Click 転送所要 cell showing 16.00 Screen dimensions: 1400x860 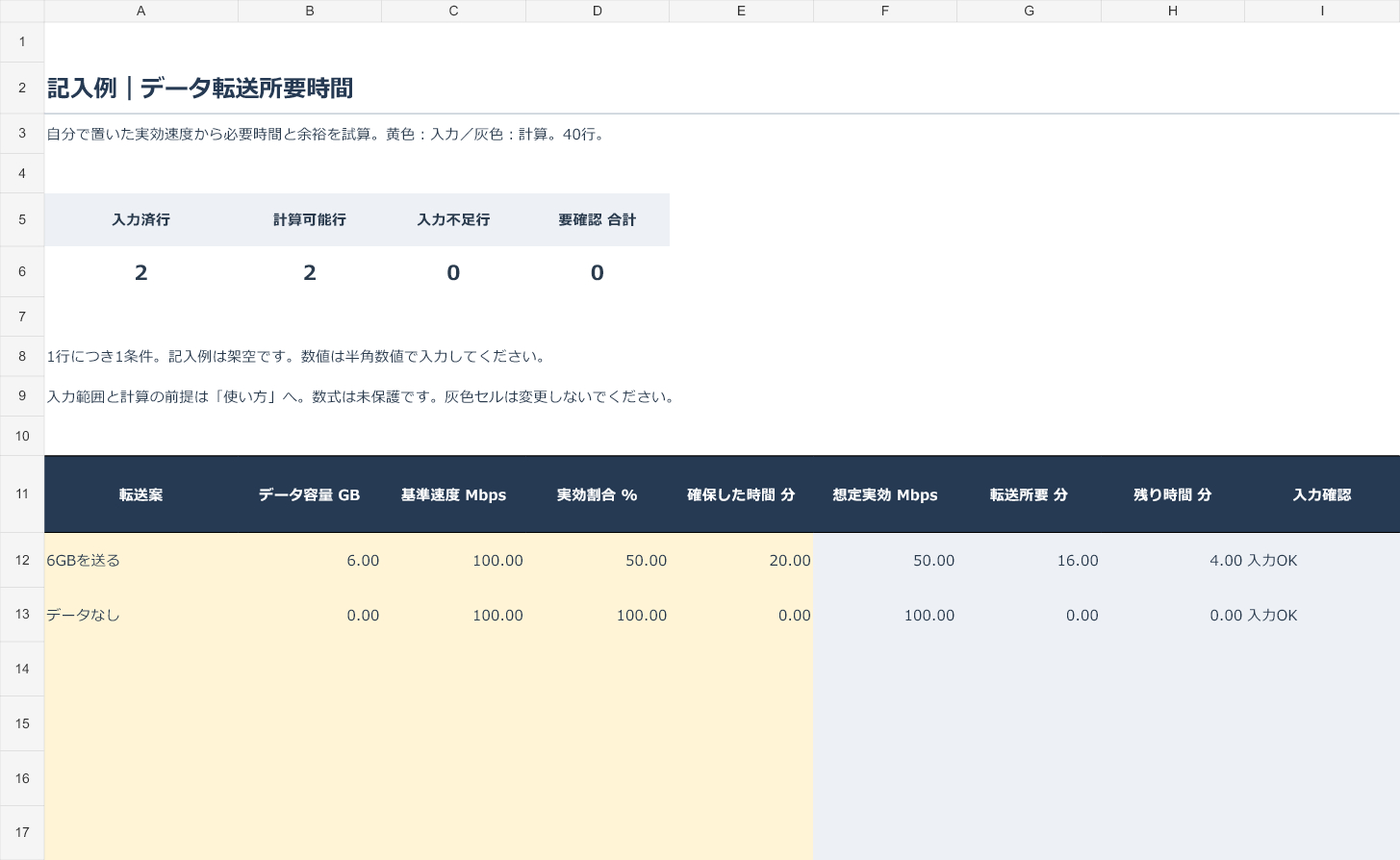pos(1029,560)
